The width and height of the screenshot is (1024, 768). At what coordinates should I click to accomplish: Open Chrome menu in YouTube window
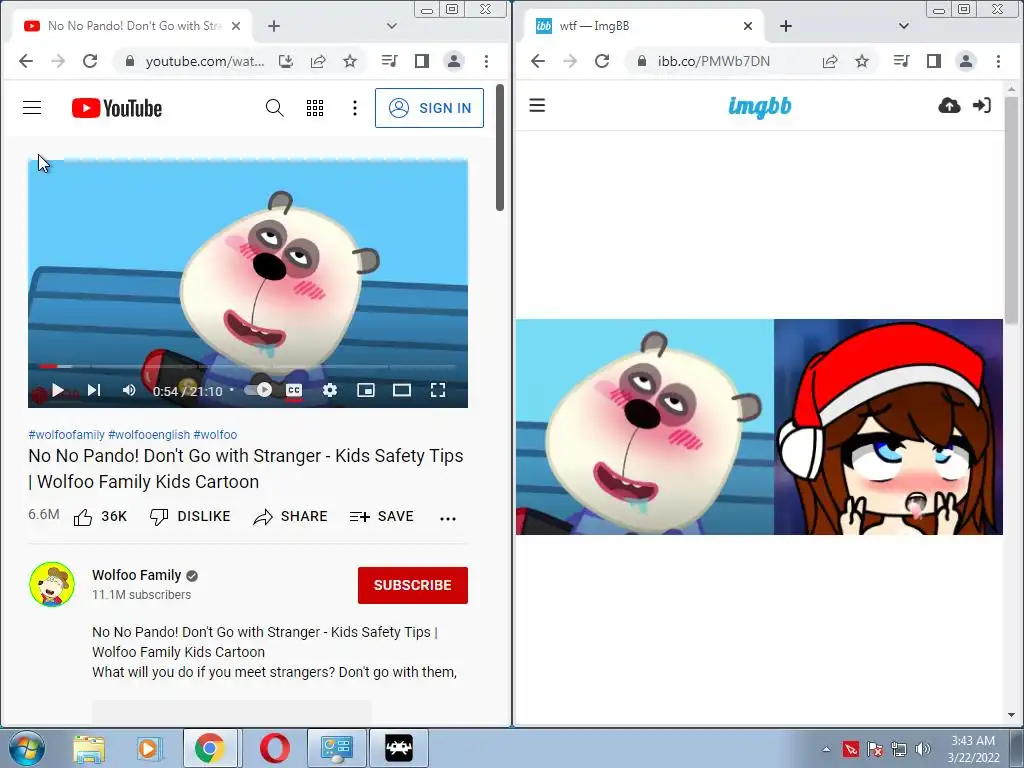(486, 61)
